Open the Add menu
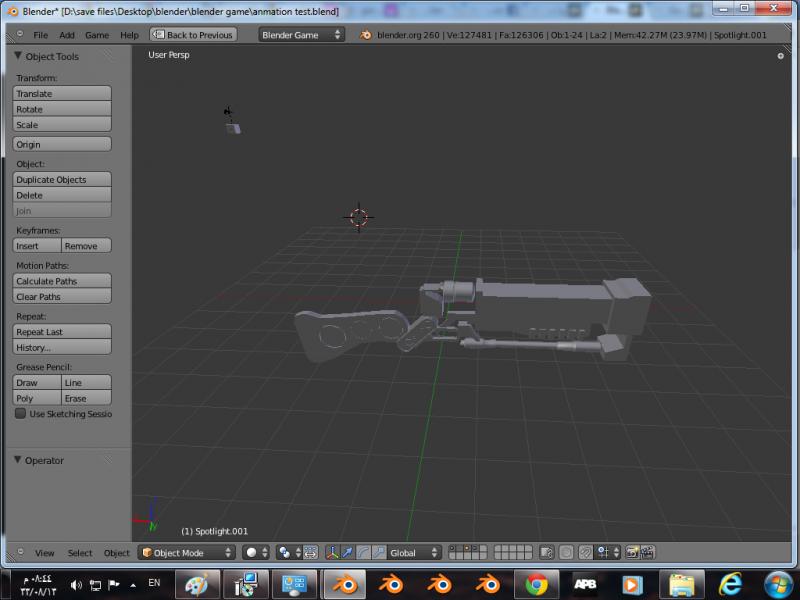The height and width of the screenshot is (600, 800). (67, 35)
